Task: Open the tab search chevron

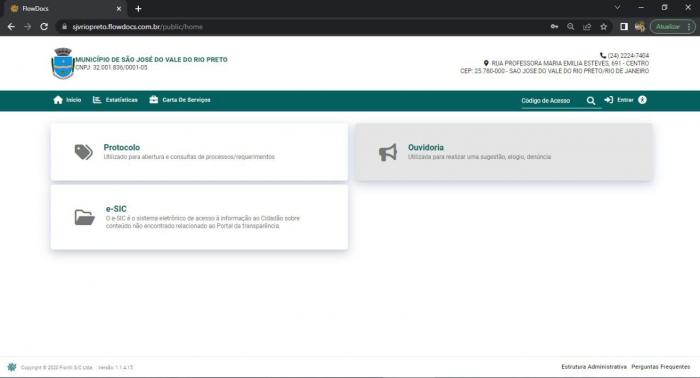Action: [x=617, y=8]
